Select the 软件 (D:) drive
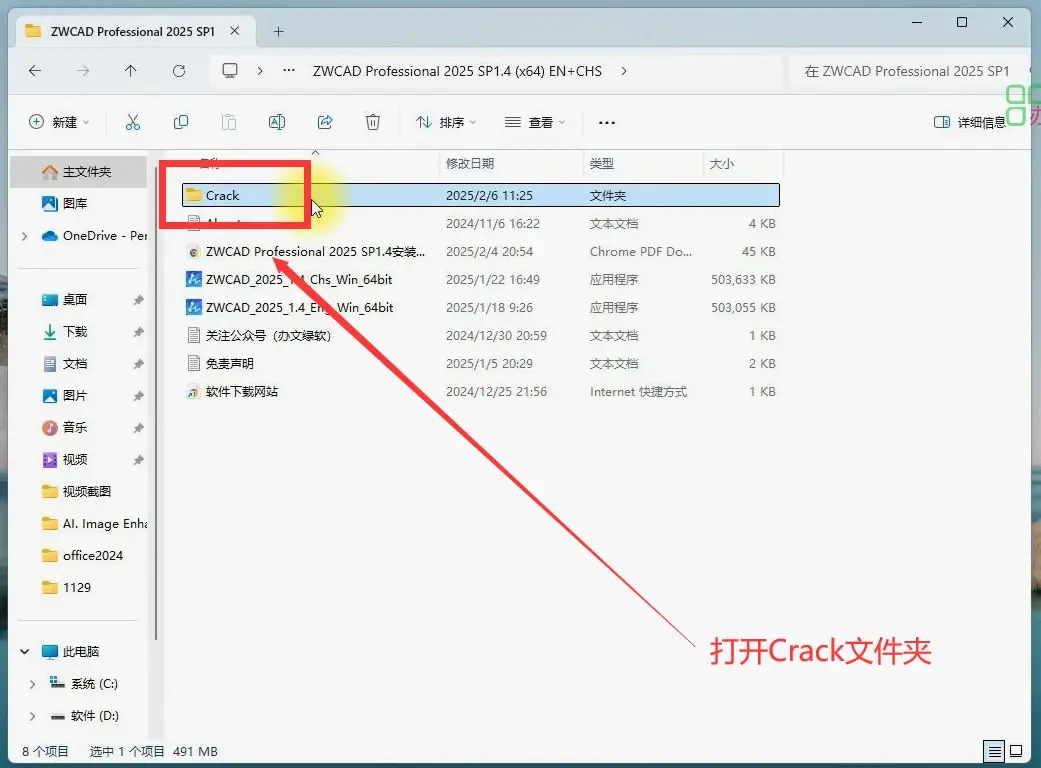1041x768 pixels. point(86,716)
